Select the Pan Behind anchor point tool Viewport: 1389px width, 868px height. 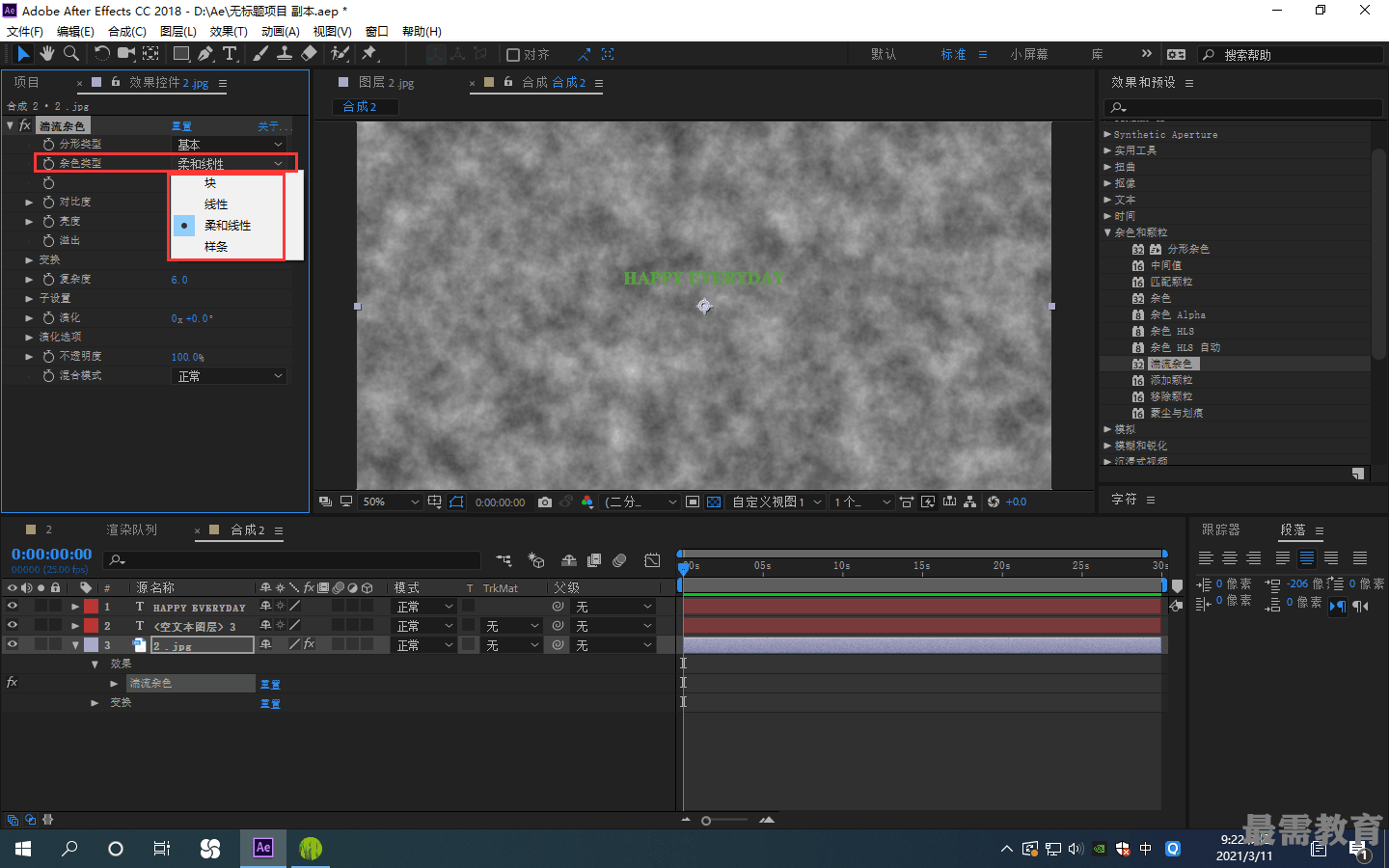tap(151, 54)
